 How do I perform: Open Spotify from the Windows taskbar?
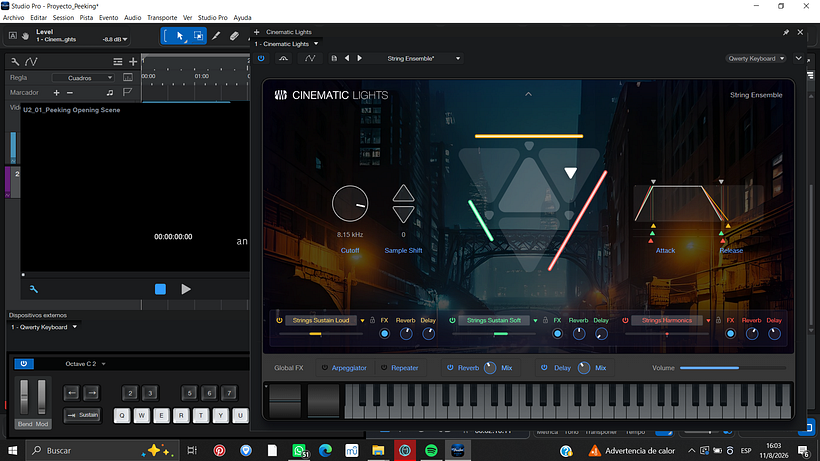431,451
